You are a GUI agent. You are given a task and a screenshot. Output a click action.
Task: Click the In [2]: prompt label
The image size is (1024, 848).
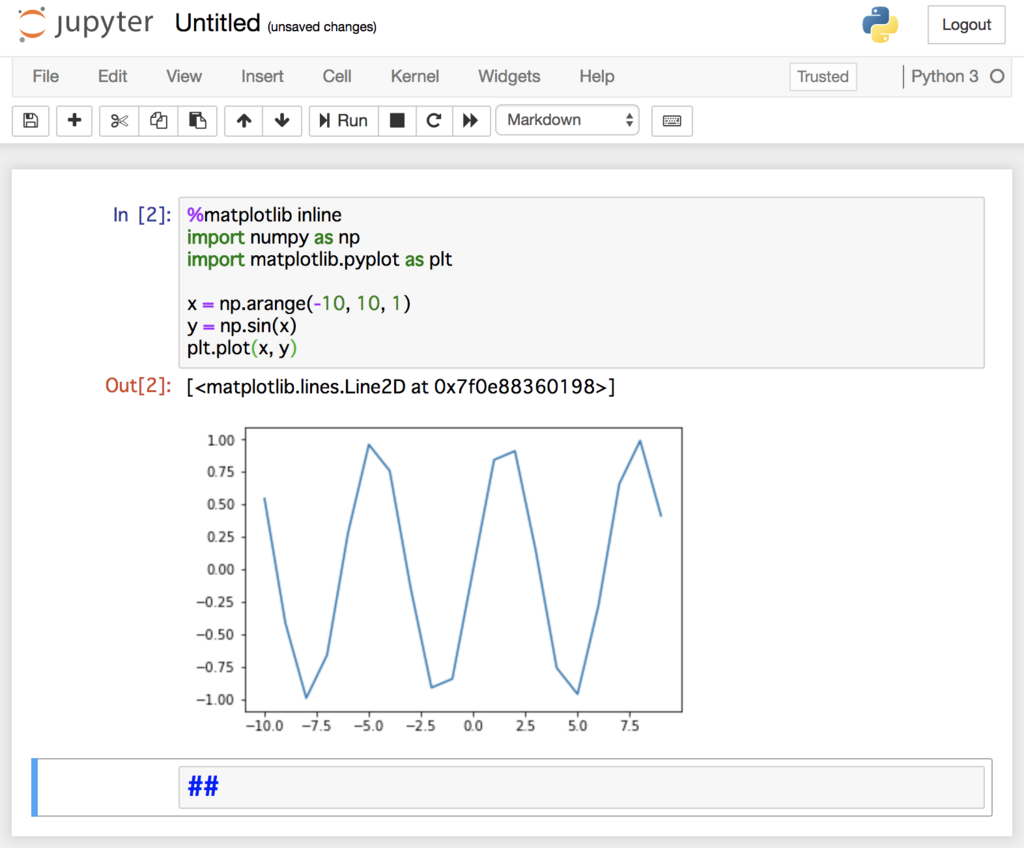tap(142, 215)
